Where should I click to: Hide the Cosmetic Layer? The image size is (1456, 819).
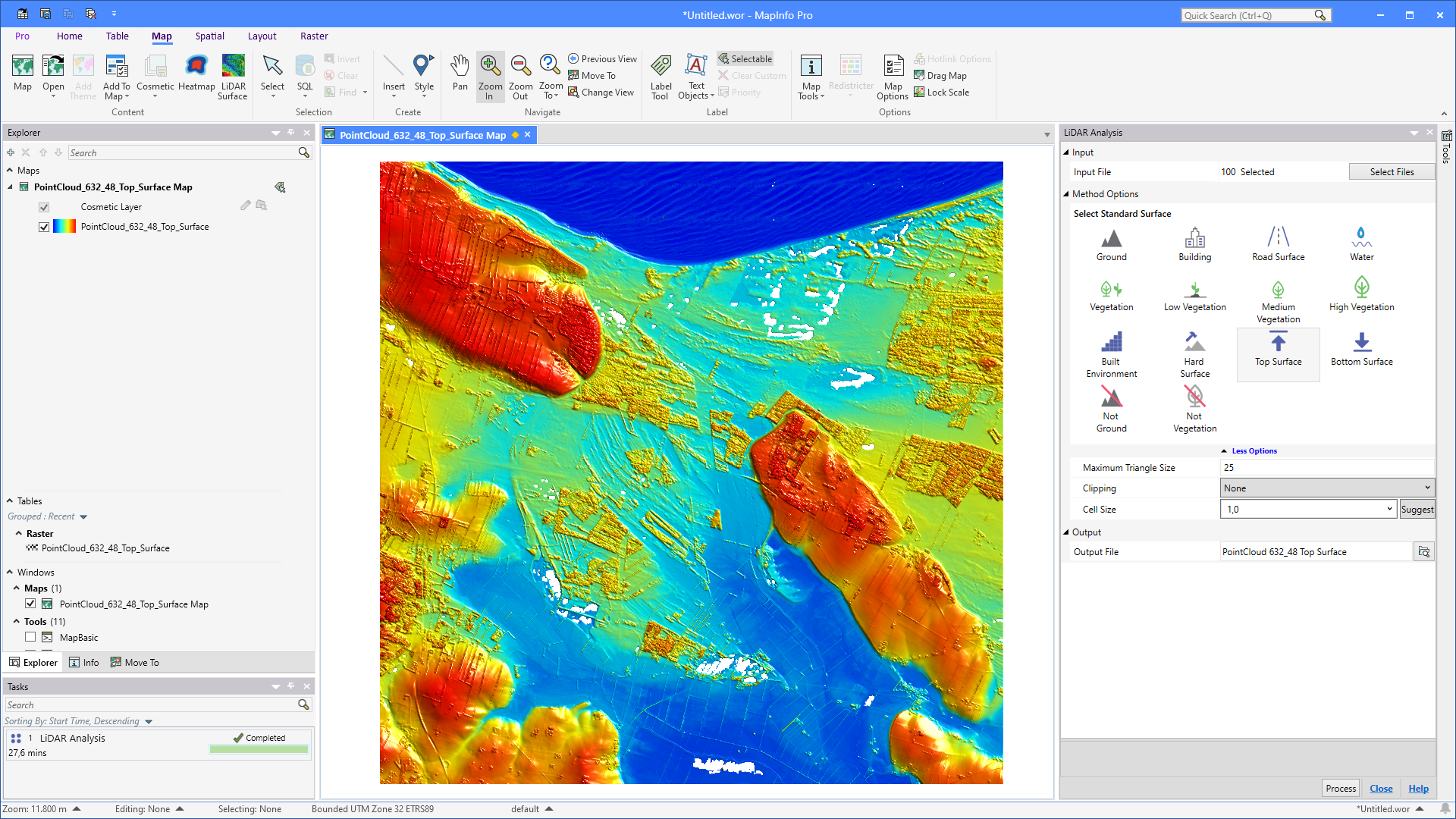click(x=44, y=206)
